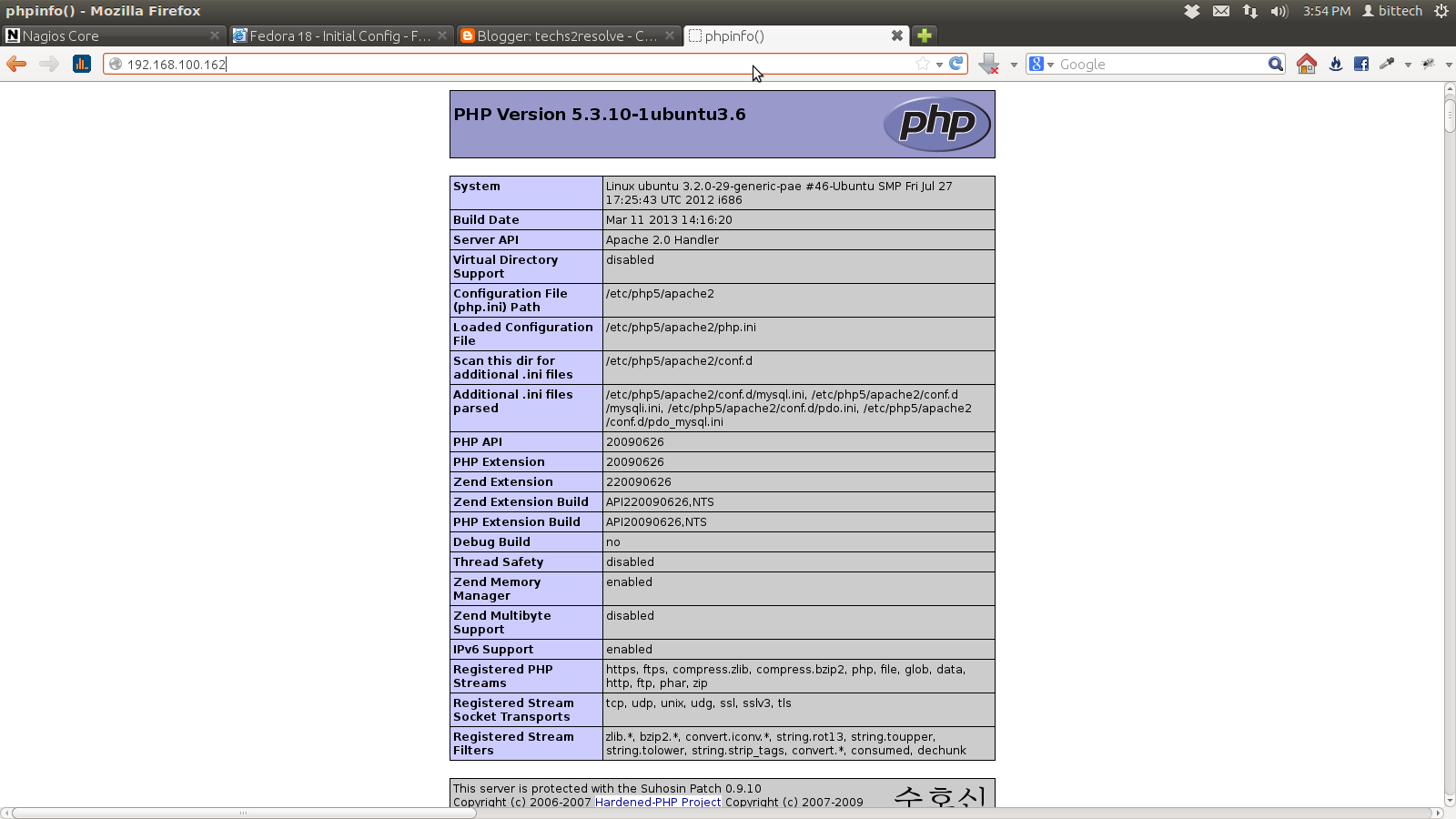Click inside the address bar showing 192.168.100.162

pyautogui.click(x=364, y=64)
